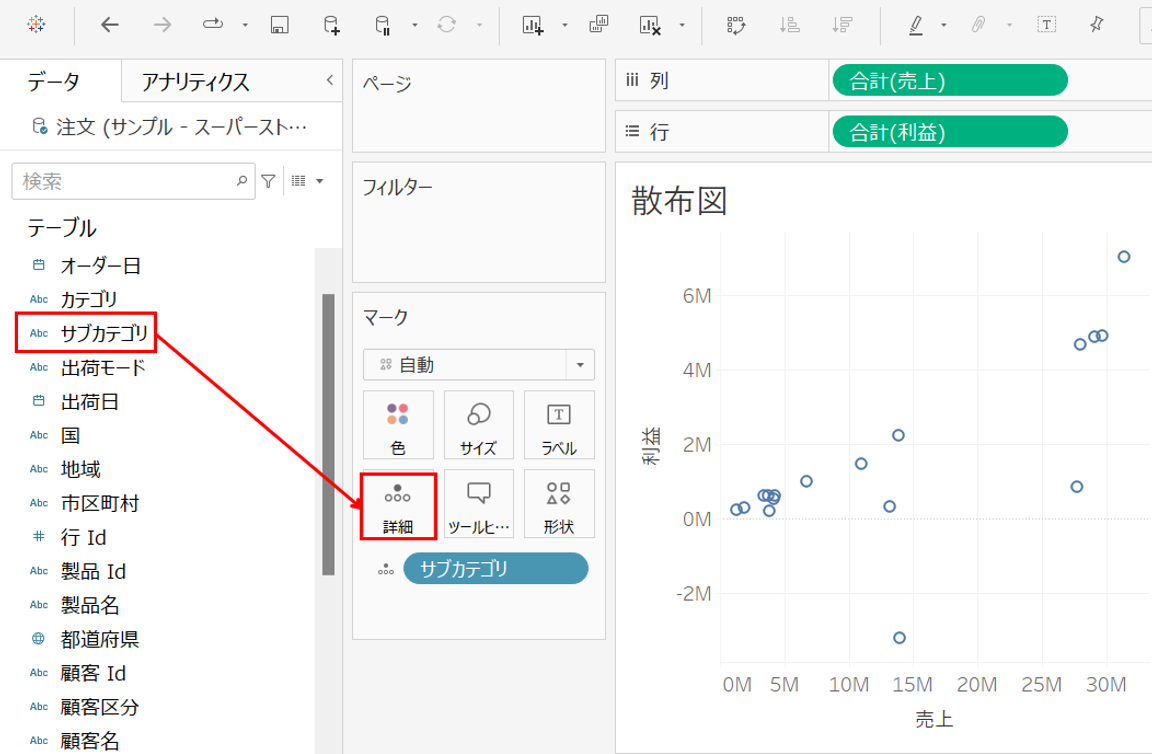Image resolution: width=1152 pixels, height=754 pixels.
Task: Open highlight options dropdown arrow
Action: 944,25
